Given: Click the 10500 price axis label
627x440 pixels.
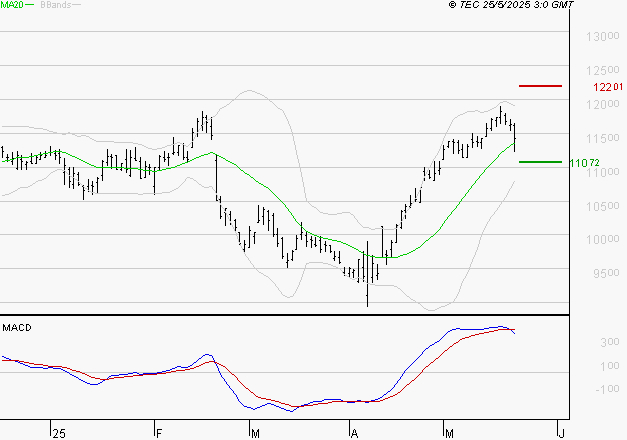Looking at the screenshot, I should 603,206.
